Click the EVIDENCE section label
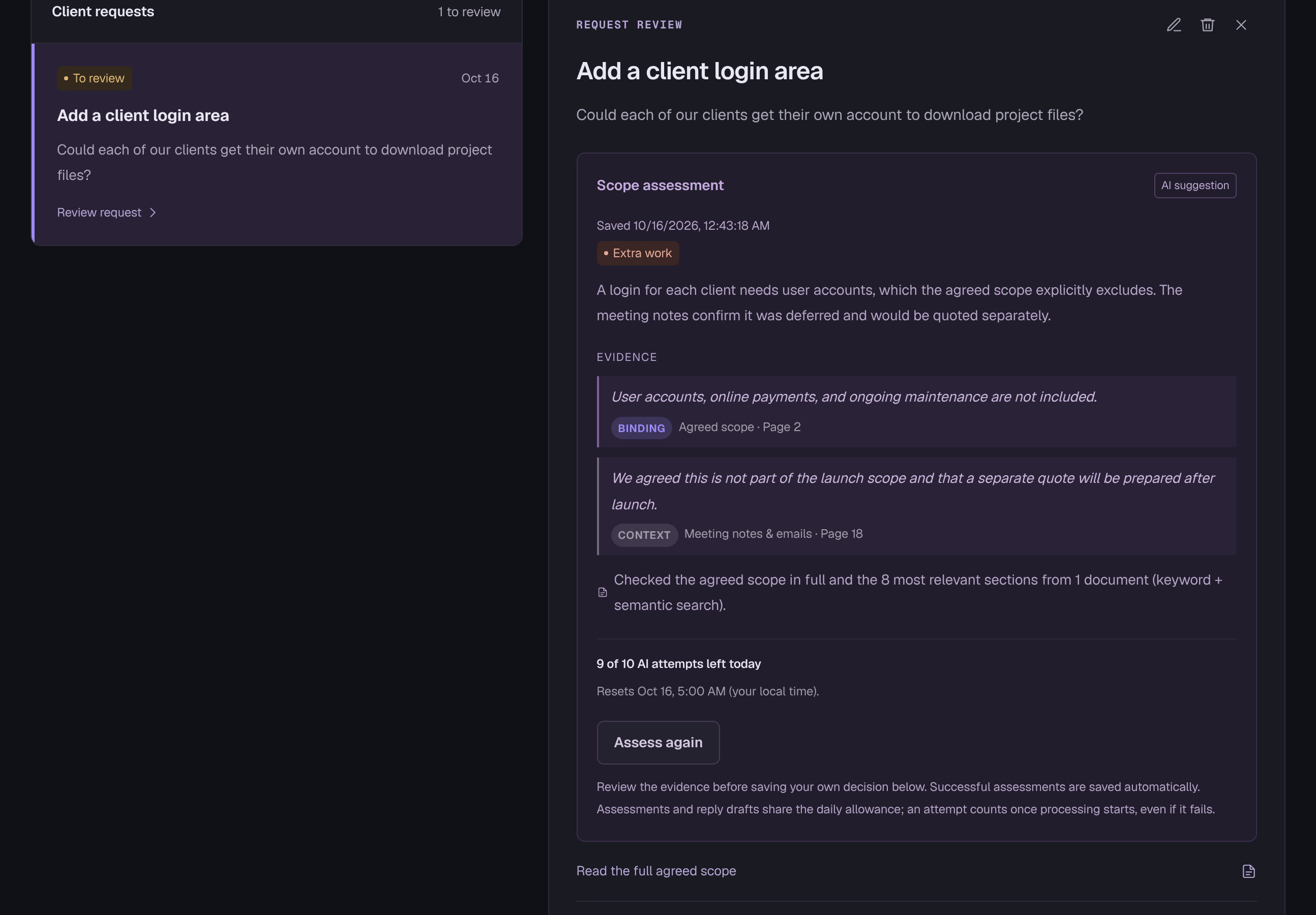The width and height of the screenshot is (1316, 915). click(627, 357)
